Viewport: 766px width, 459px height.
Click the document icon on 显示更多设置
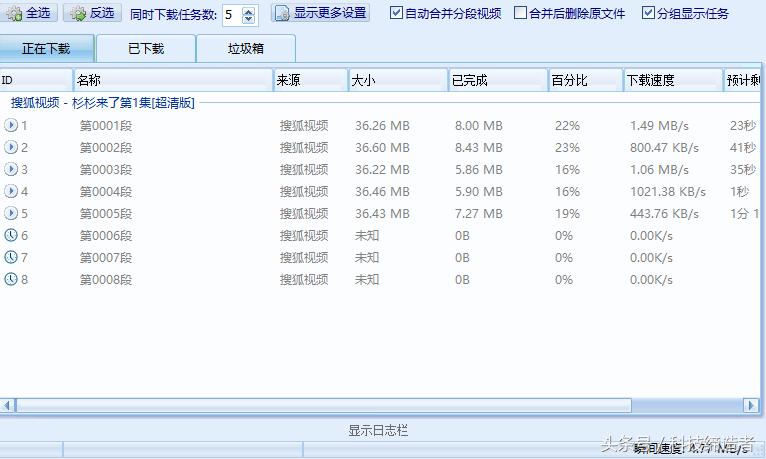pyautogui.click(x=282, y=13)
